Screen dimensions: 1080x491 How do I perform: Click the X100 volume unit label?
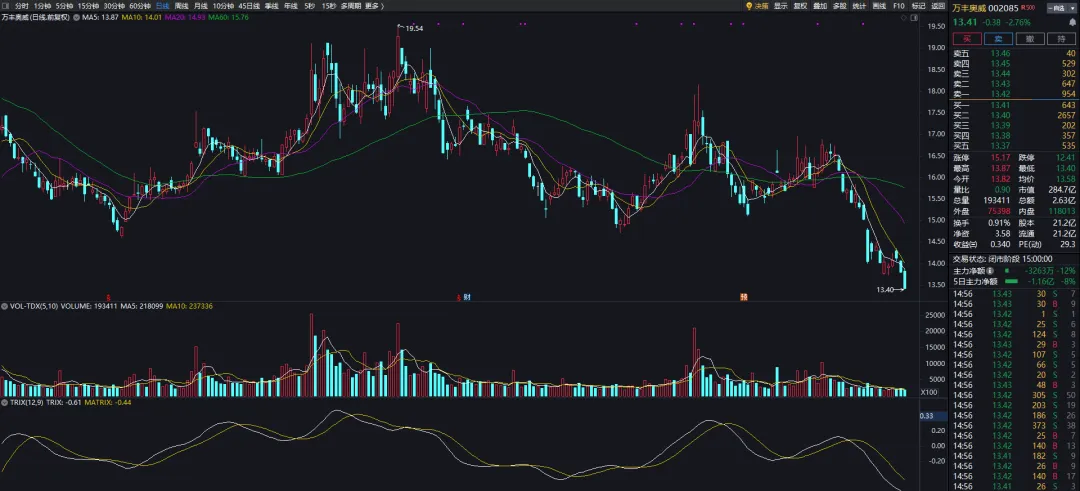(x=927, y=392)
